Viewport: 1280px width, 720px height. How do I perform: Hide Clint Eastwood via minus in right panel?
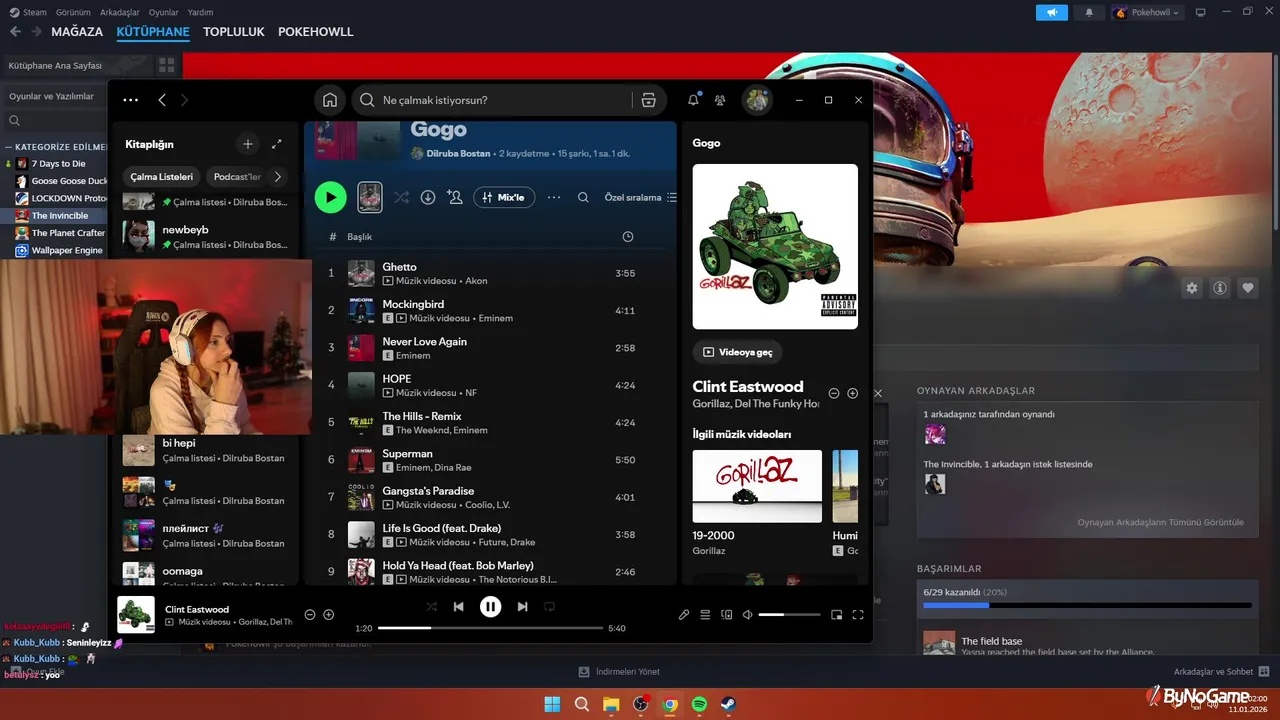click(x=834, y=393)
